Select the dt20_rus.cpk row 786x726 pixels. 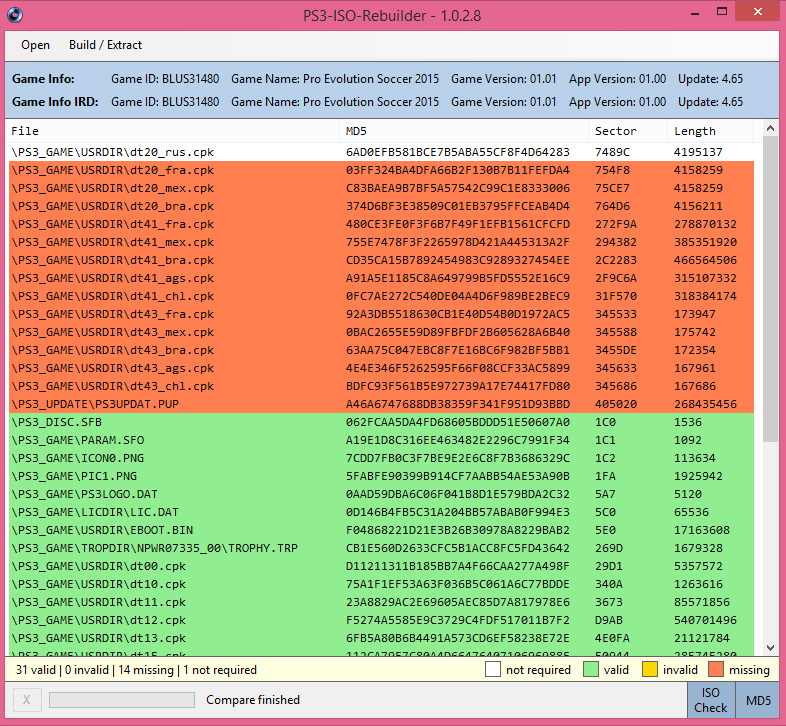pos(381,152)
